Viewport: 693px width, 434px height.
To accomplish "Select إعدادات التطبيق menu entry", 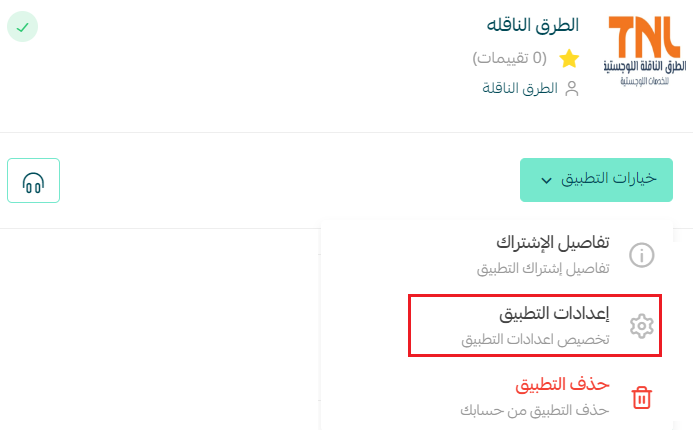I will tap(535, 326).
